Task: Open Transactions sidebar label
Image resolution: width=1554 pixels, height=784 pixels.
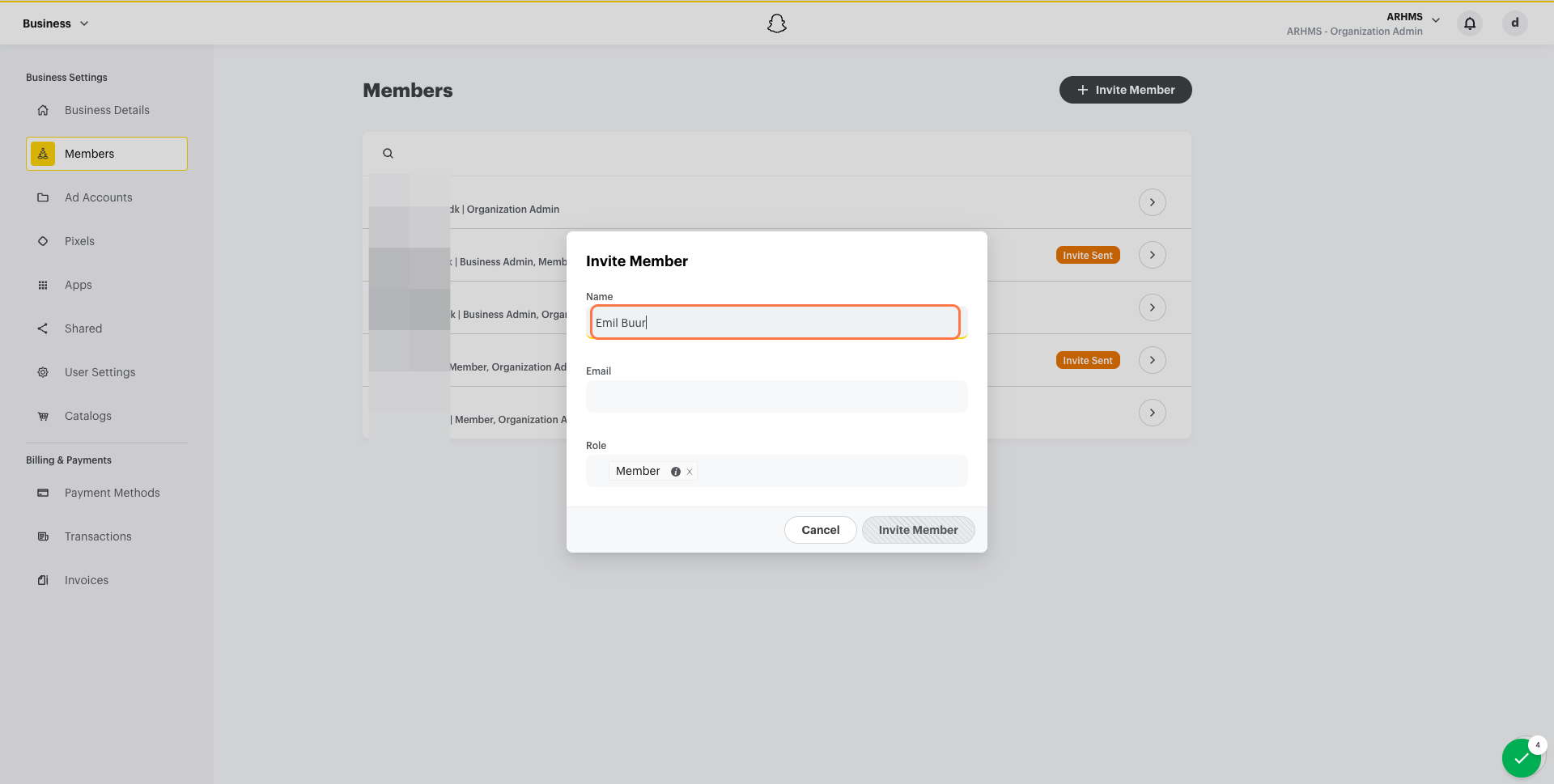Action: [x=98, y=536]
